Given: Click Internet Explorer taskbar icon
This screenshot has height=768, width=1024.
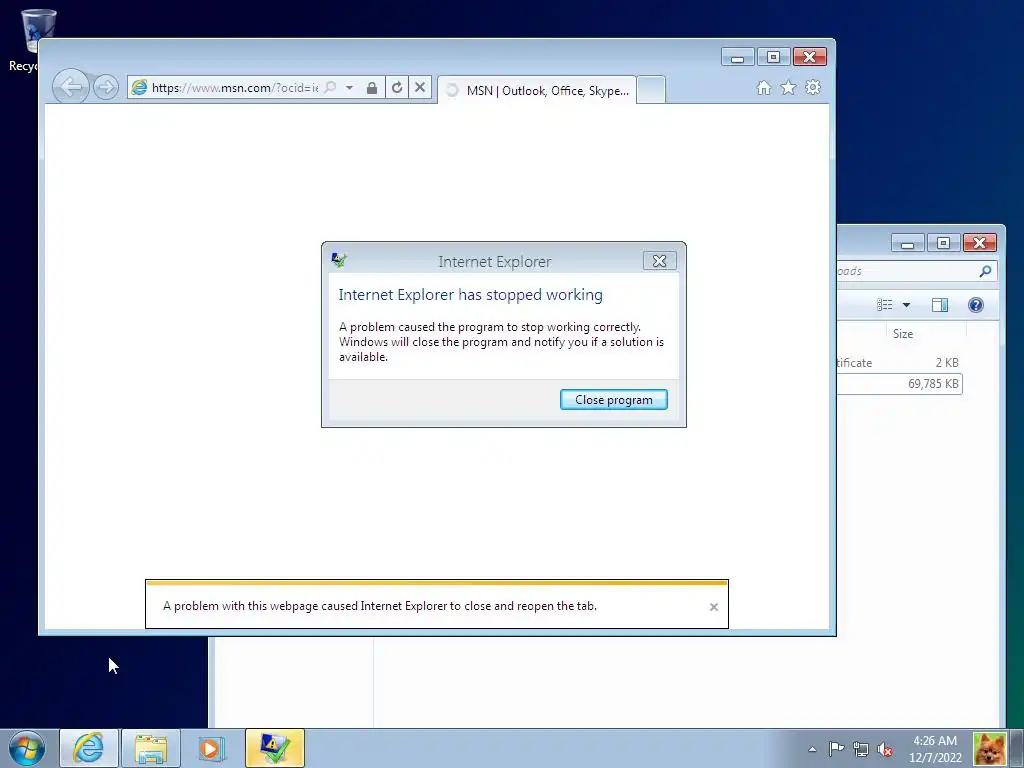Looking at the screenshot, I should coord(89,748).
